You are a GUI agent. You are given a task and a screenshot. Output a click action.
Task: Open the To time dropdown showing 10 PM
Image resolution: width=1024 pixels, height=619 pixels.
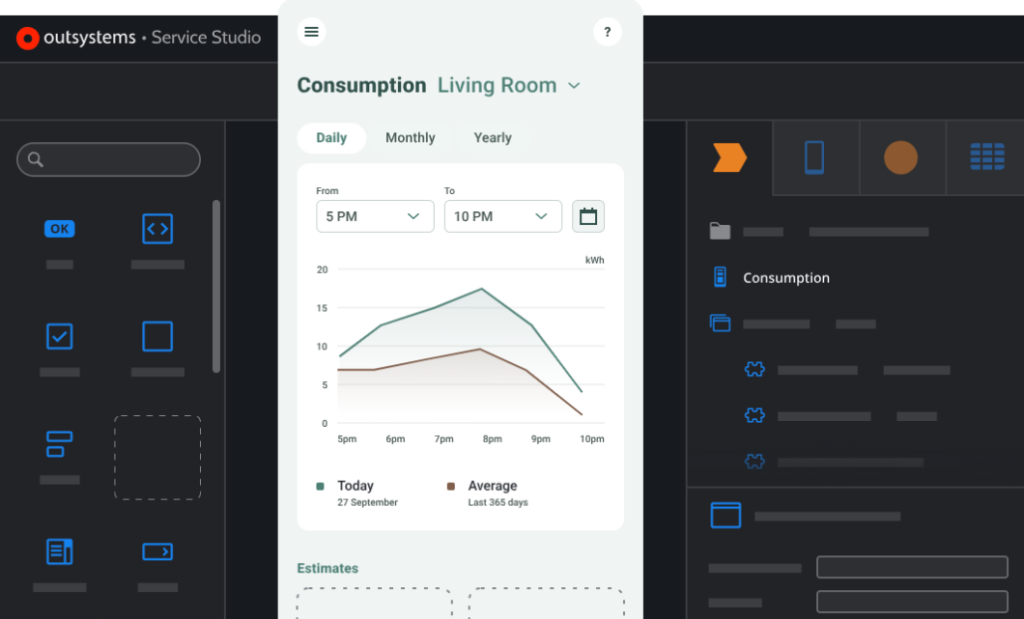[x=502, y=216]
